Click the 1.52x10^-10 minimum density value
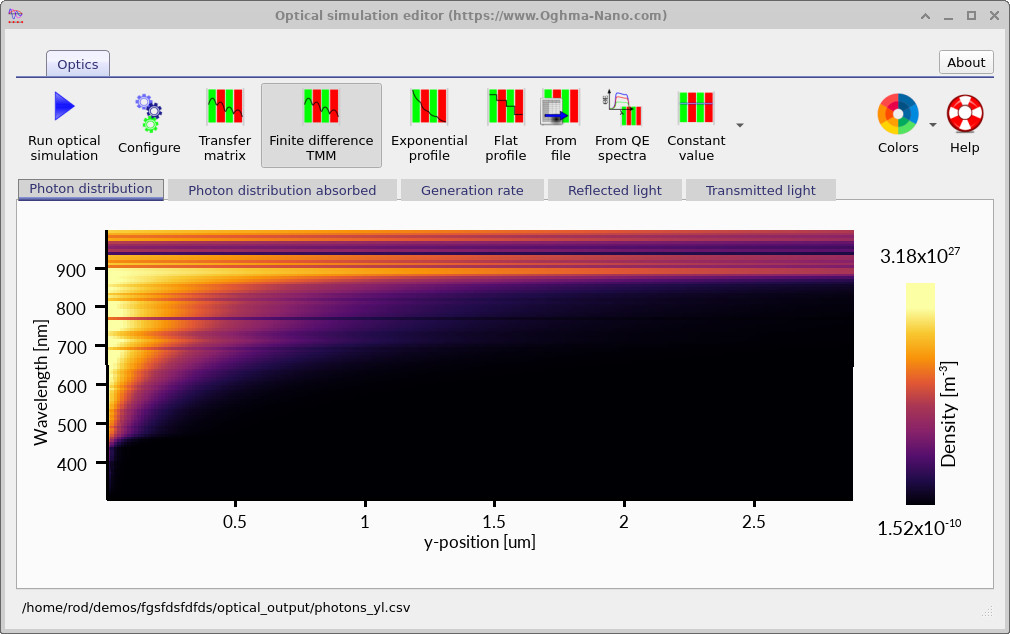This screenshot has width=1010, height=634. point(919,528)
